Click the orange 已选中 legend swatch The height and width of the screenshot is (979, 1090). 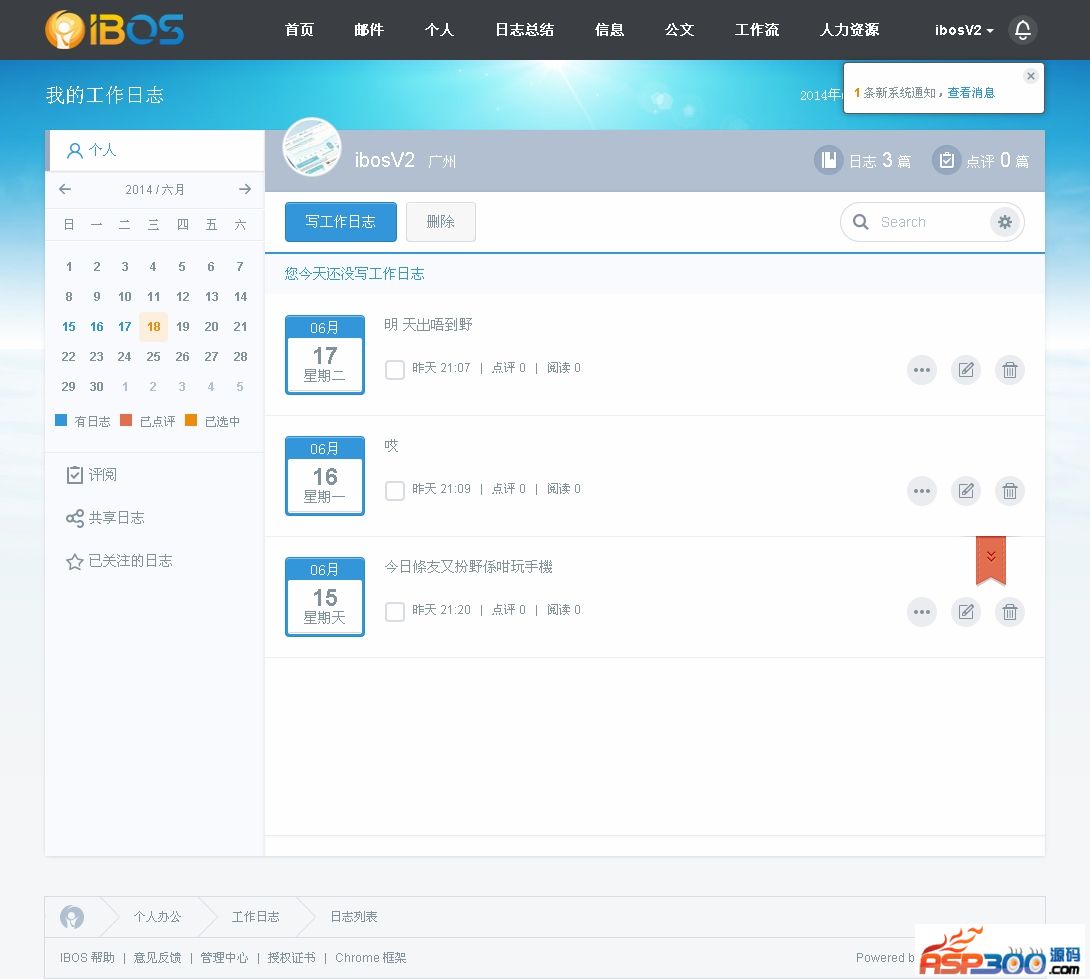click(190, 420)
